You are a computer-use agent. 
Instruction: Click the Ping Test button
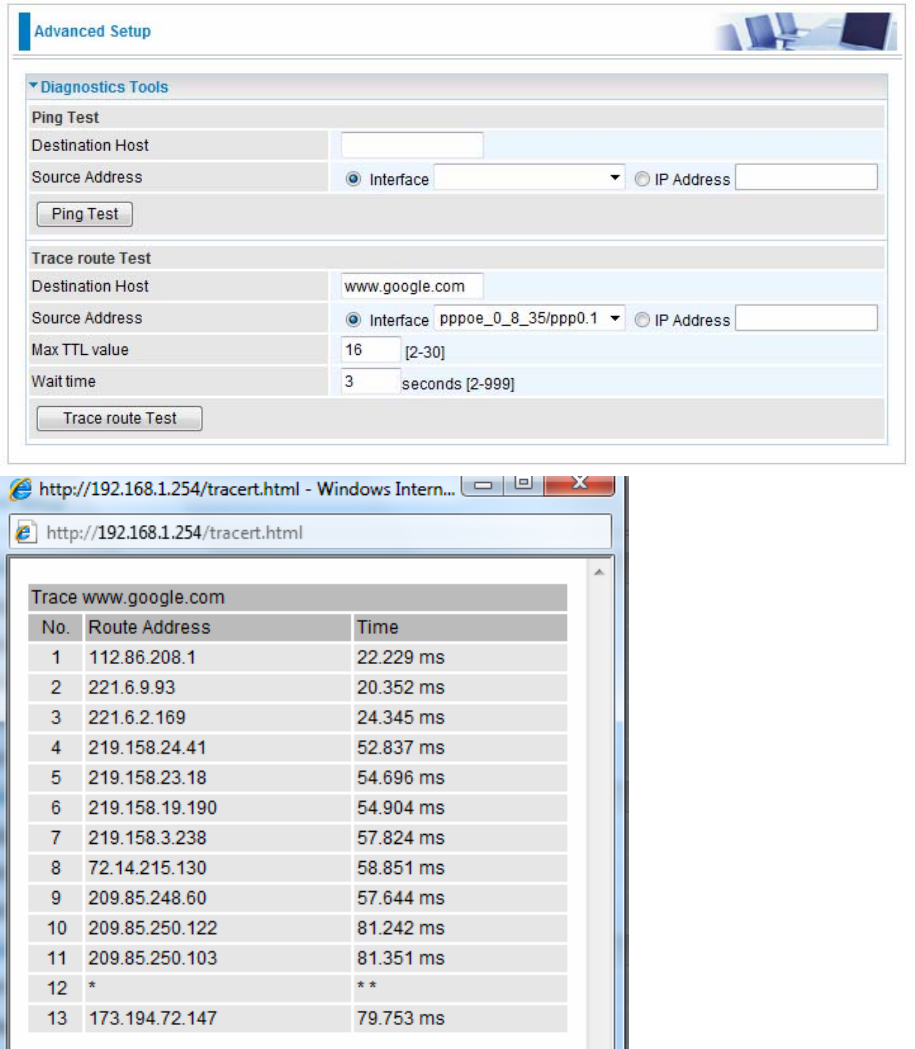click(84, 214)
